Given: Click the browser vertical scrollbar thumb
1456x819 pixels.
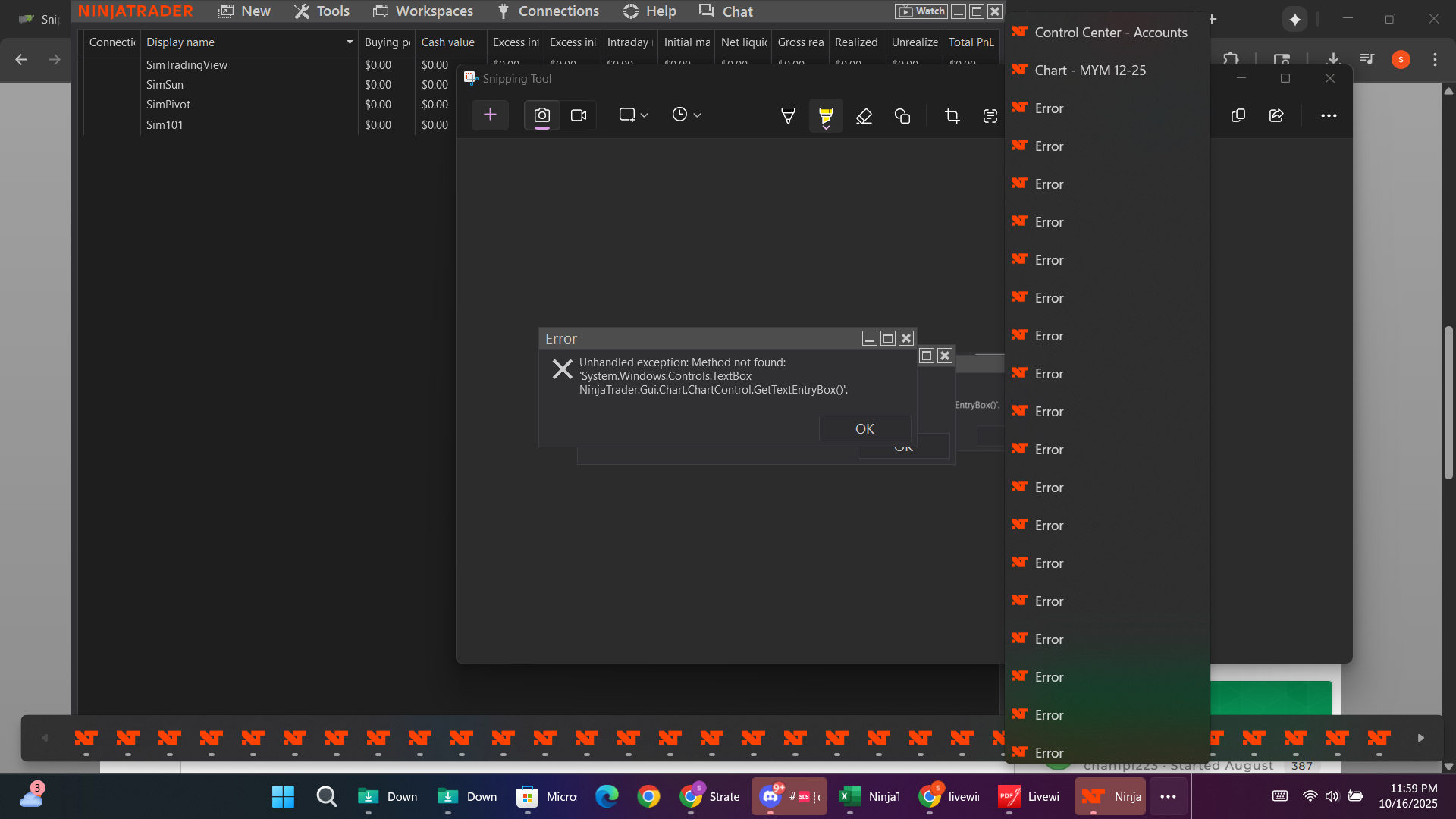Looking at the screenshot, I should pyautogui.click(x=1448, y=402).
